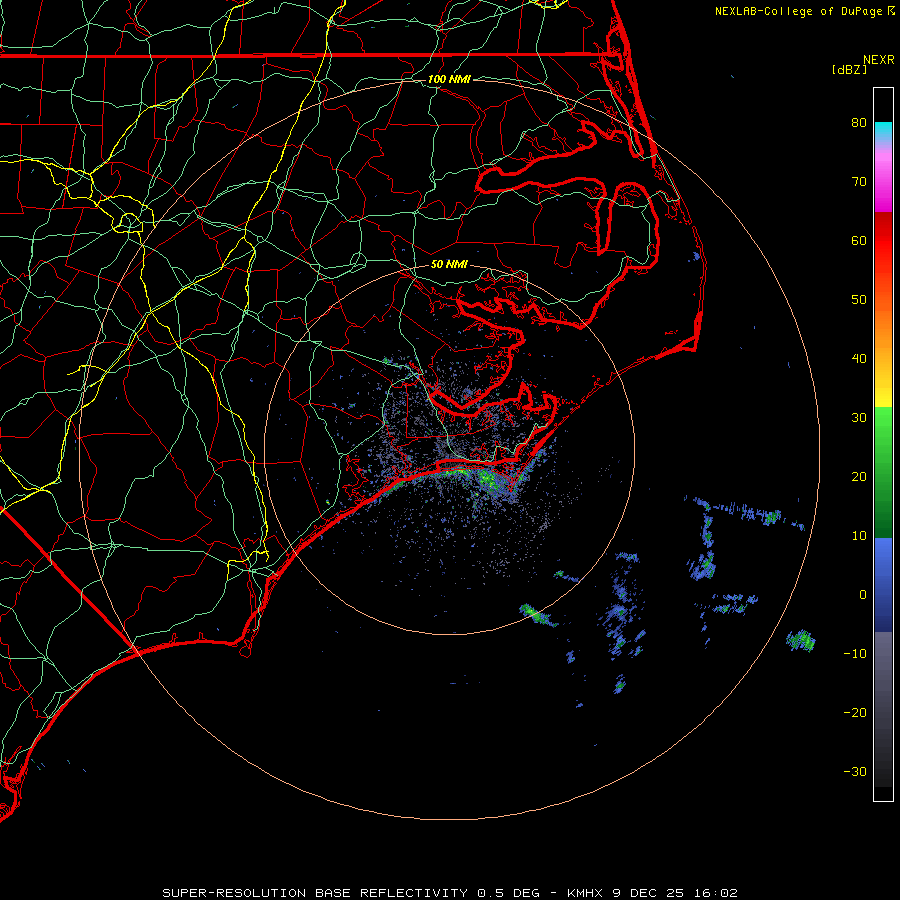Click the 60 dBZ scale label

(859, 240)
